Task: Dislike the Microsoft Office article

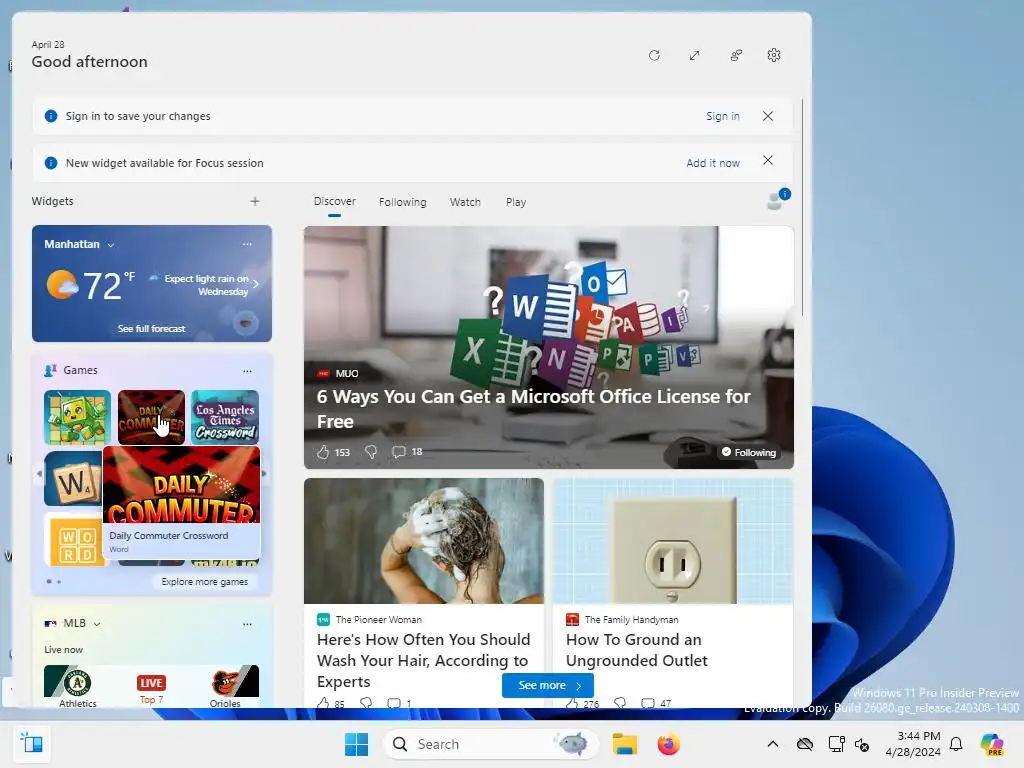Action: coord(370,452)
